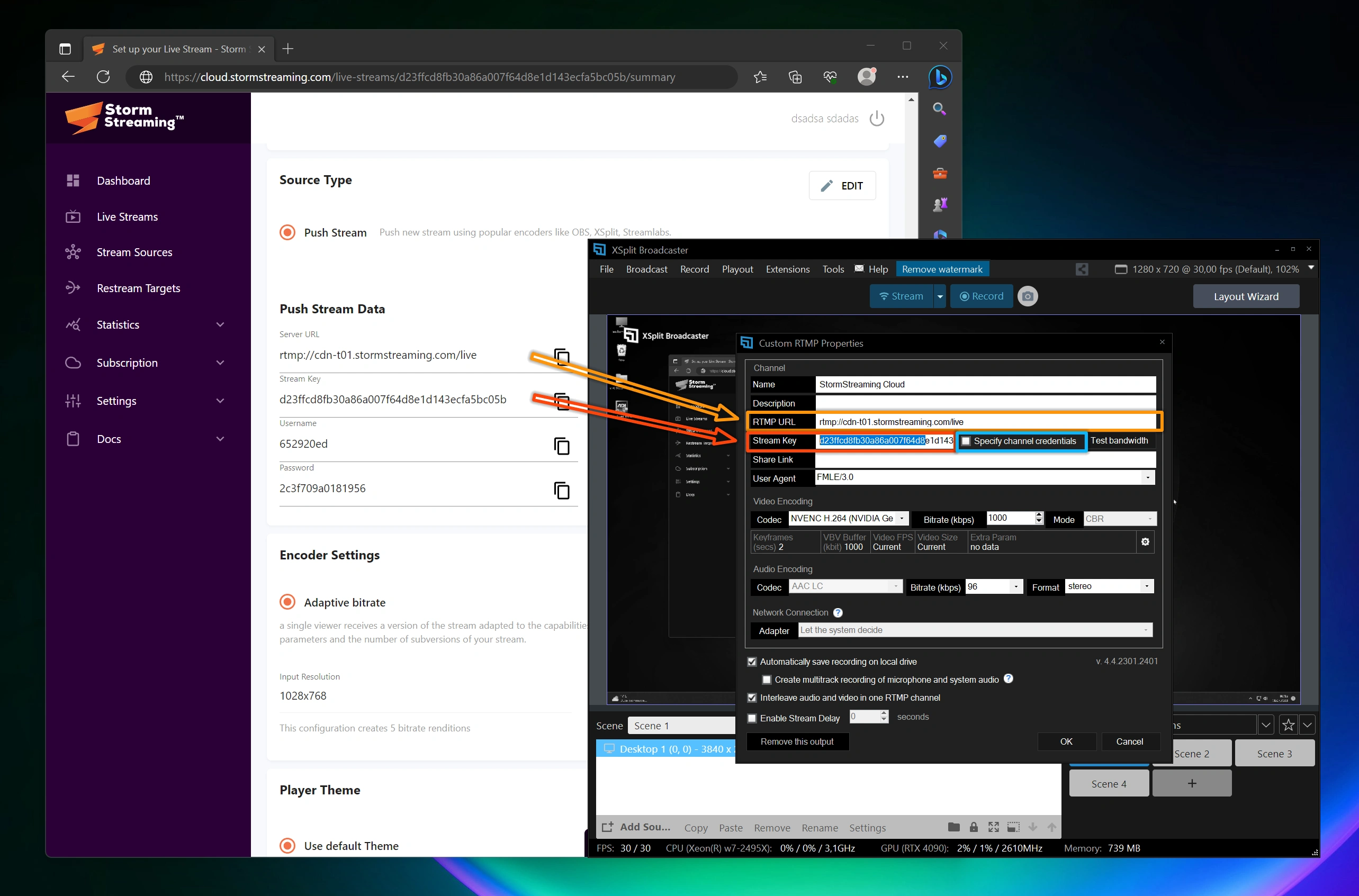Check Specify channel credentials

(x=966, y=440)
